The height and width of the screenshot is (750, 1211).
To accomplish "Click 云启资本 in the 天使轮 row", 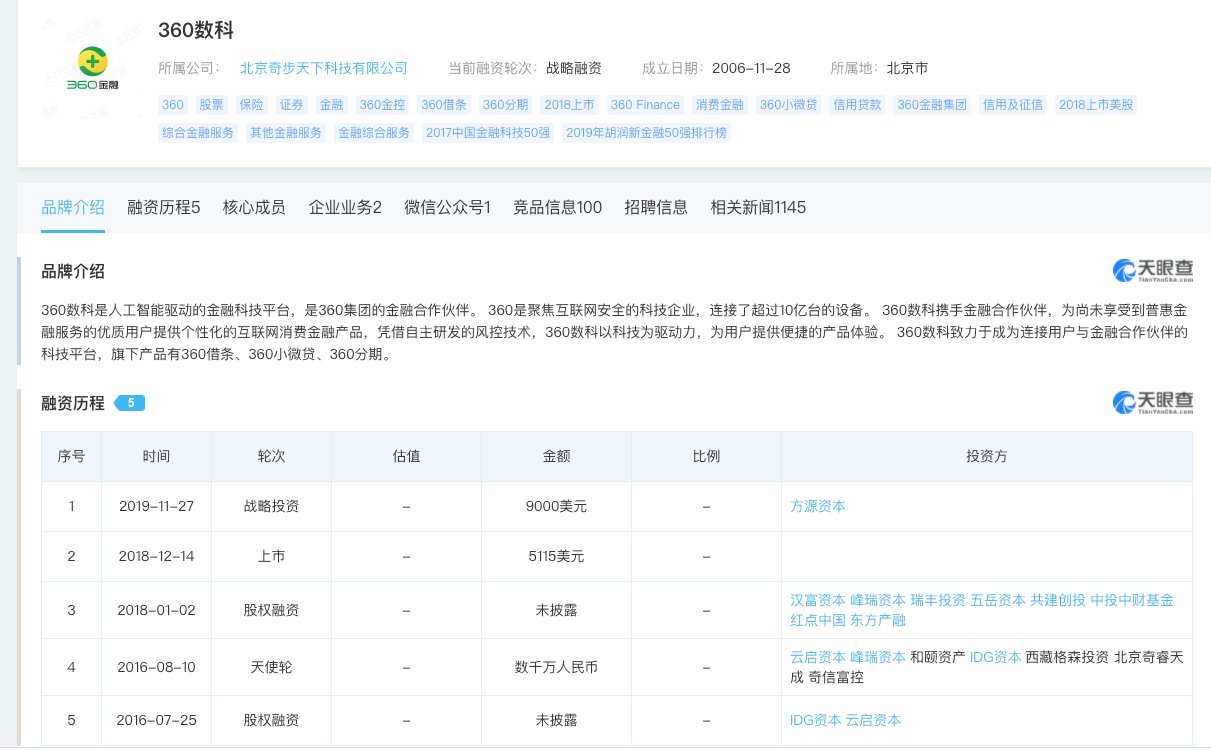I will click(818, 657).
